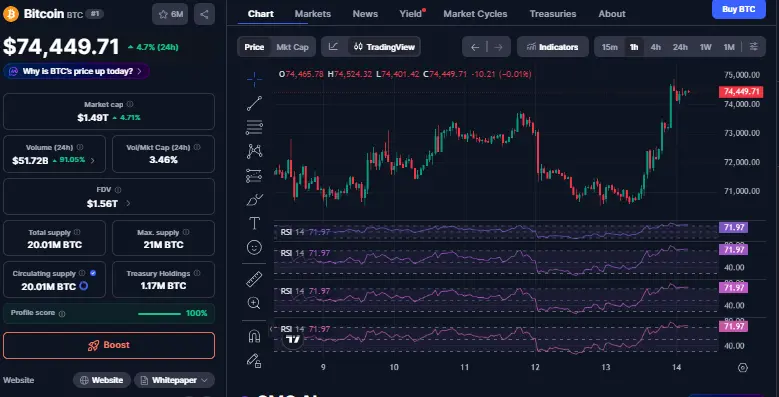Click the Buy BTC button
779x397 pixels.
tap(738, 9)
